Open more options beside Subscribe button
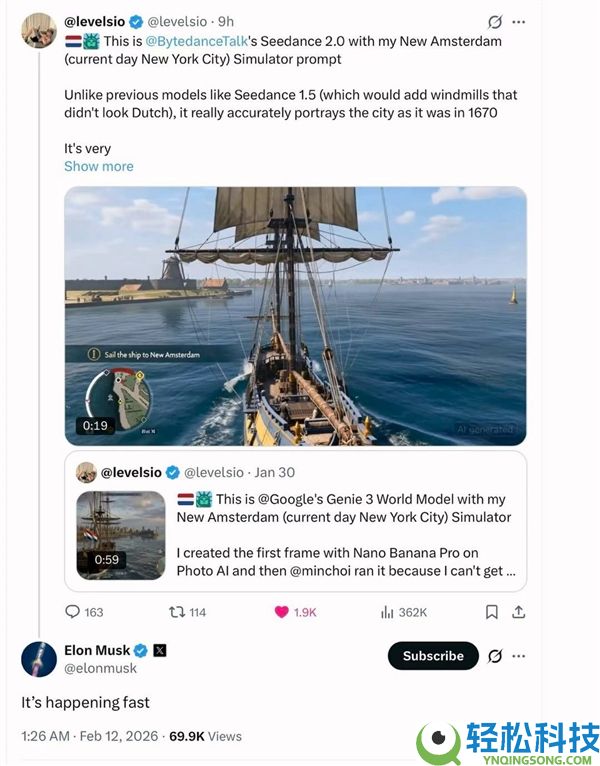 coord(518,656)
